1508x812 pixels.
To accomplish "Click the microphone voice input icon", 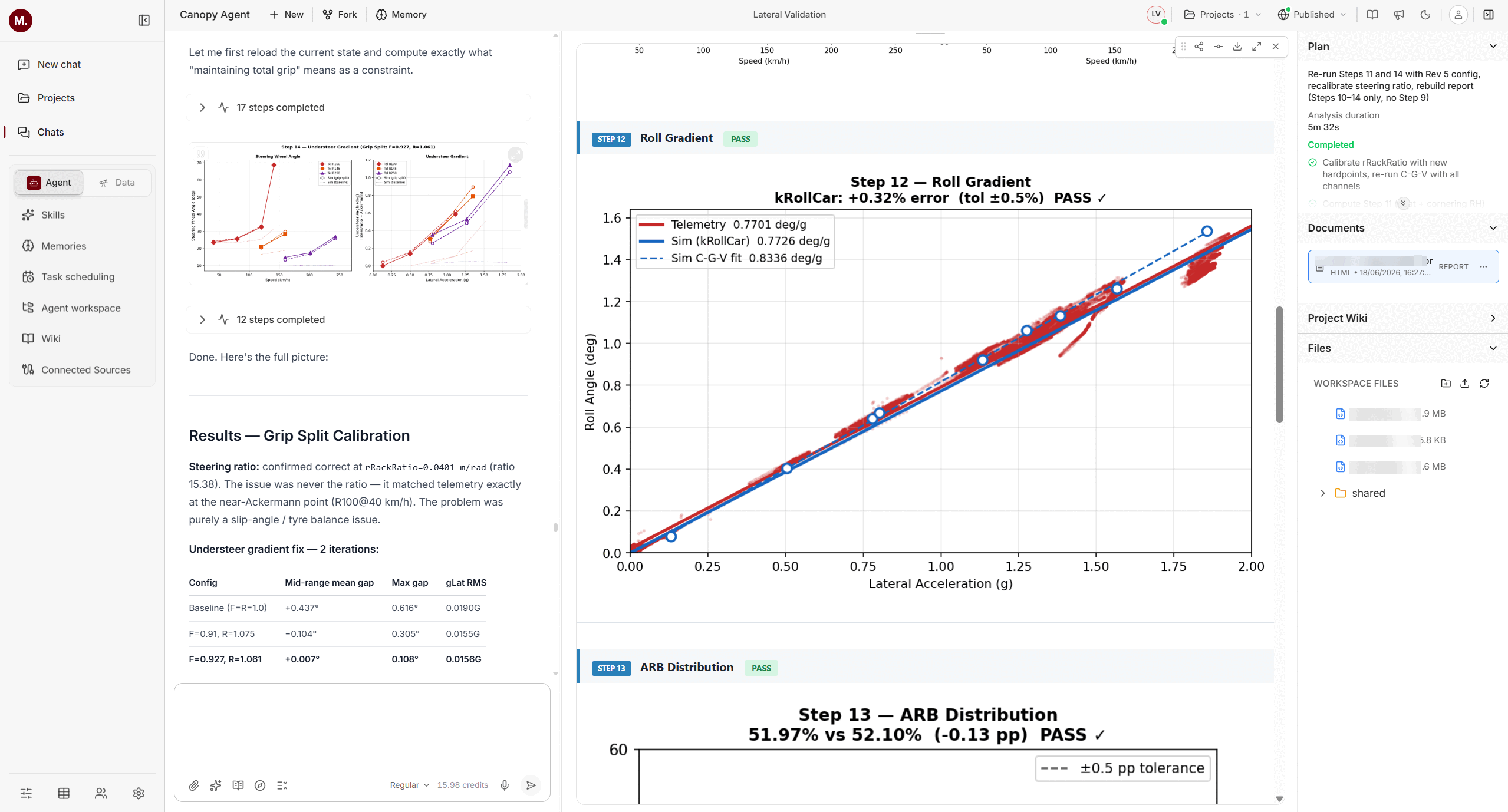I will coord(505,785).
